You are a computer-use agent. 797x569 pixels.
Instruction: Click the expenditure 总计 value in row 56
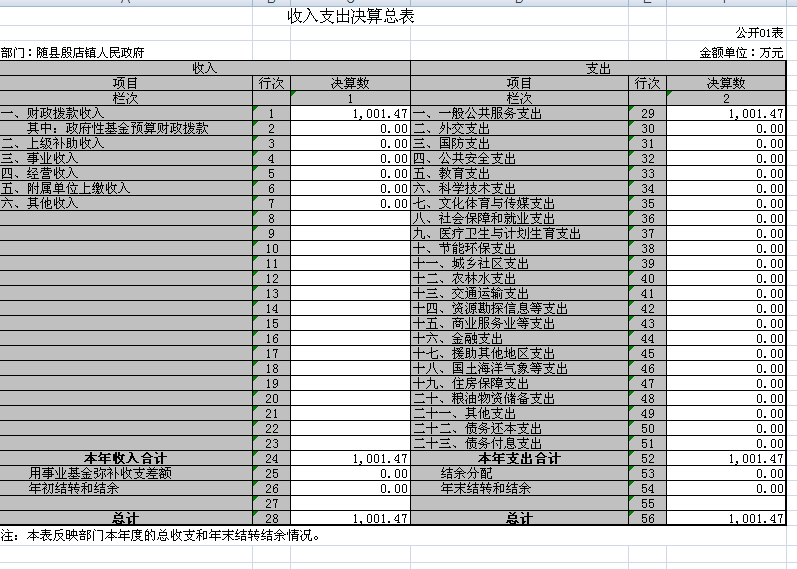[x=726, y=518]
